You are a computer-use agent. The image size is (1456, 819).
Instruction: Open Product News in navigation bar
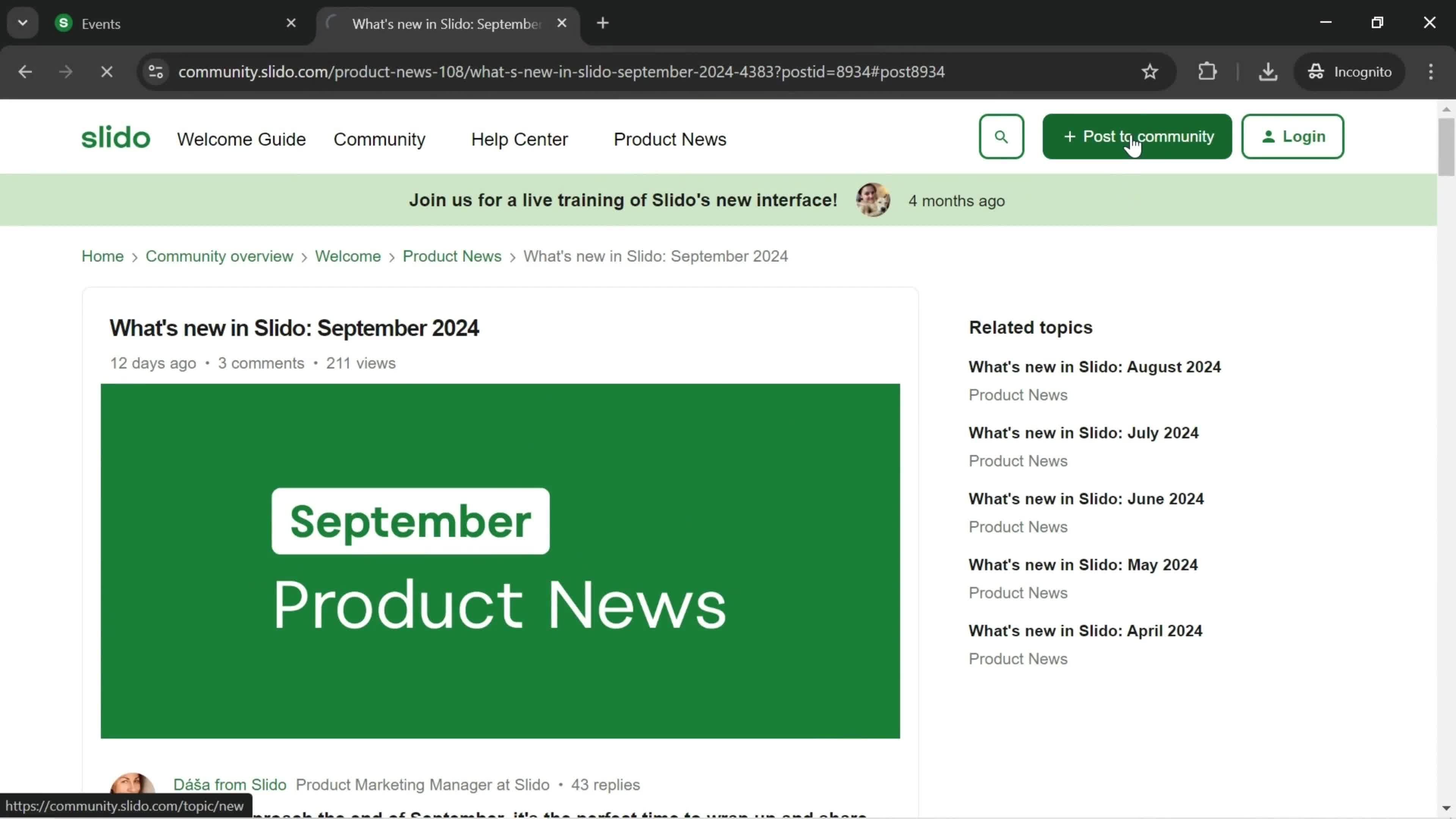coord(670,139)
